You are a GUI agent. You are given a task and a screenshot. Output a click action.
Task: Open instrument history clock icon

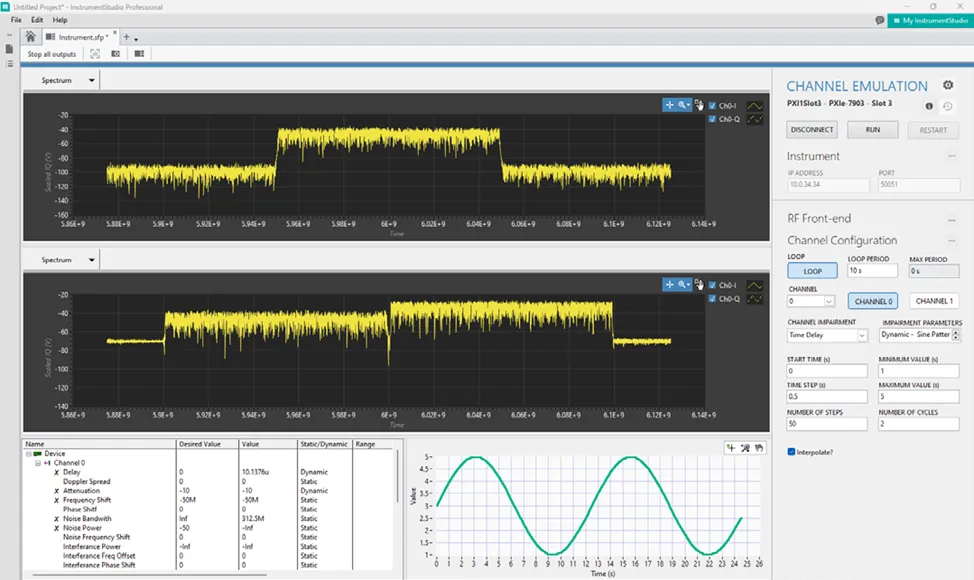947,106
